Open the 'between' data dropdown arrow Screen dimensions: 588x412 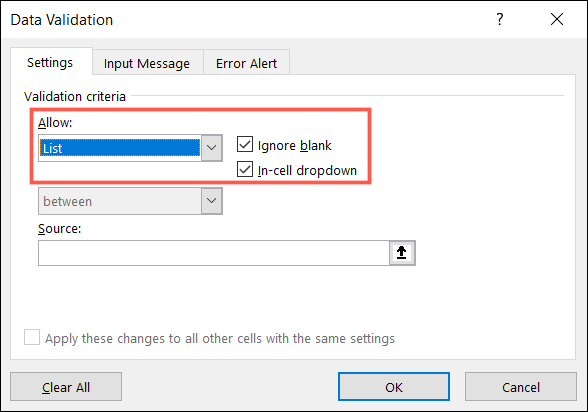point(212,201)
